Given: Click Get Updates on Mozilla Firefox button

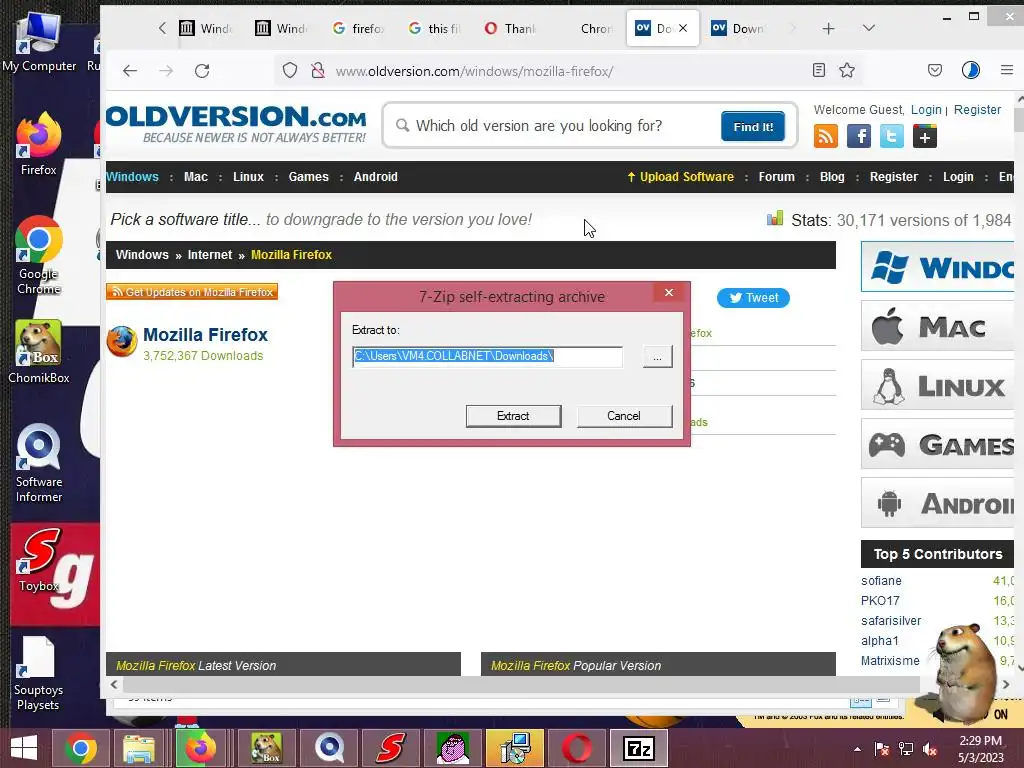Looking at the screenshot, I should pyautogui.click(x=192, y=292).
